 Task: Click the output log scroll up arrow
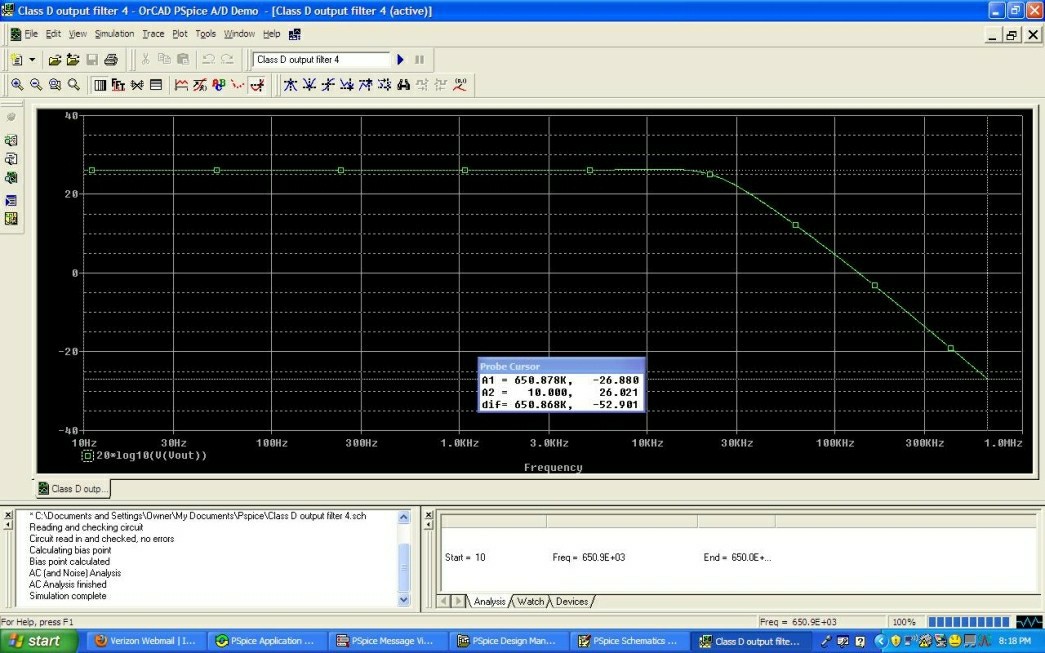coord(404,517)
